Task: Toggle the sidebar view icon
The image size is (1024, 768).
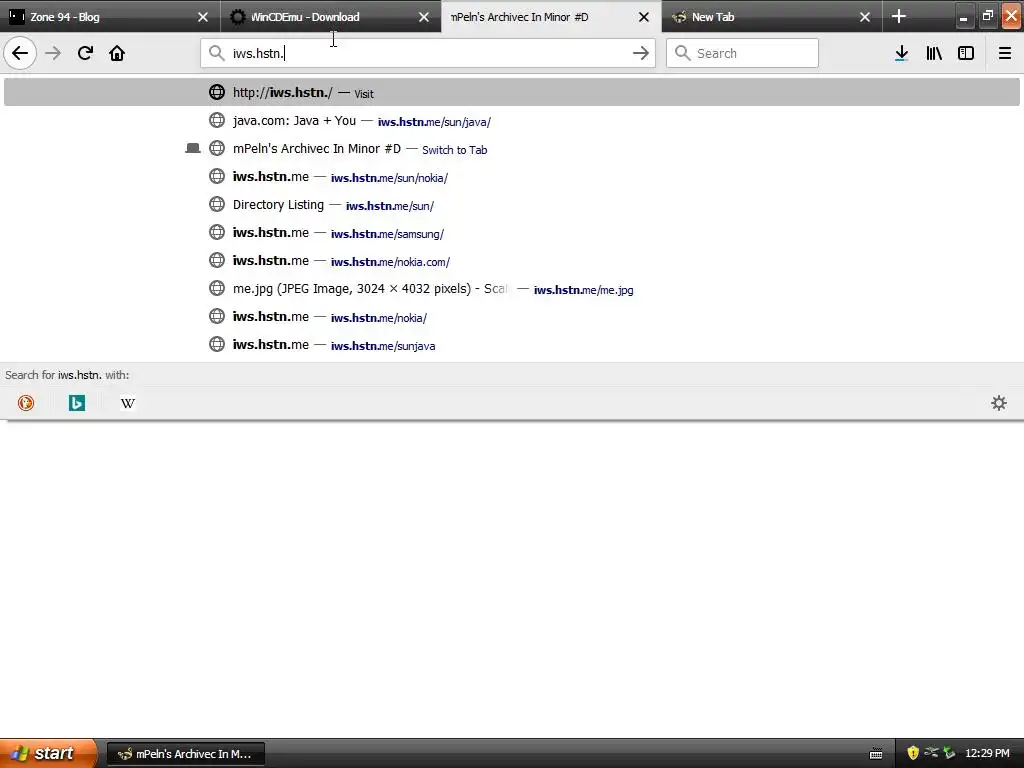Action: point(966,53)
